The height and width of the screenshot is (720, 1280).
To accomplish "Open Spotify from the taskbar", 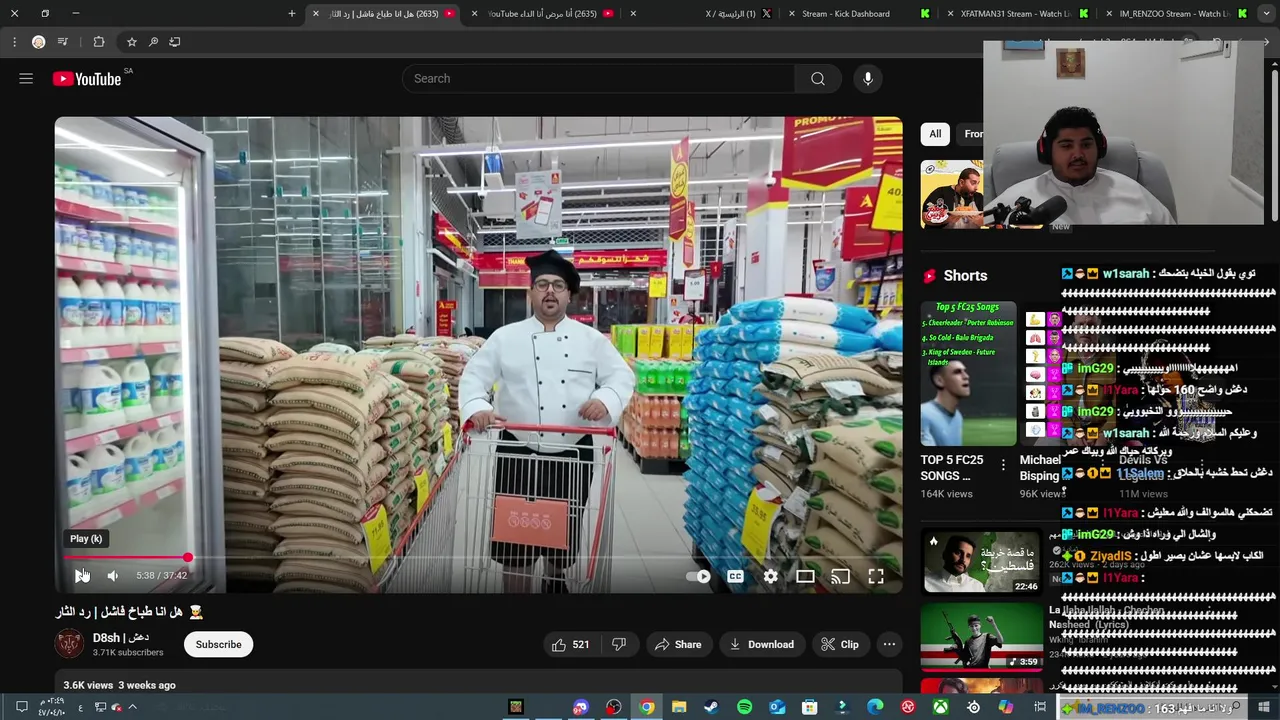I will pos(744,708).
